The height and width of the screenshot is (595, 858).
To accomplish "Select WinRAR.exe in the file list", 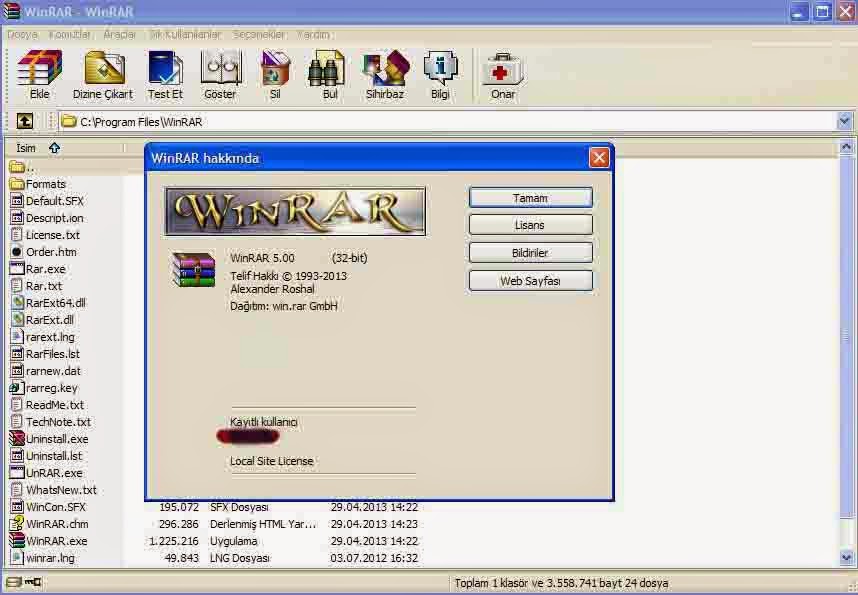I will pyautogui.click(x=49, y=541).
